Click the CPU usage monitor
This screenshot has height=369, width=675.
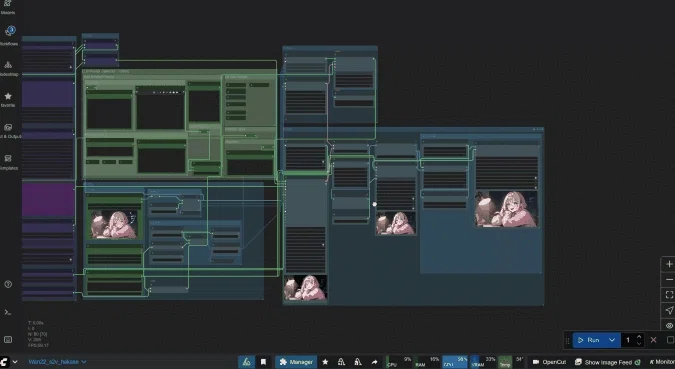pos(399,362)
